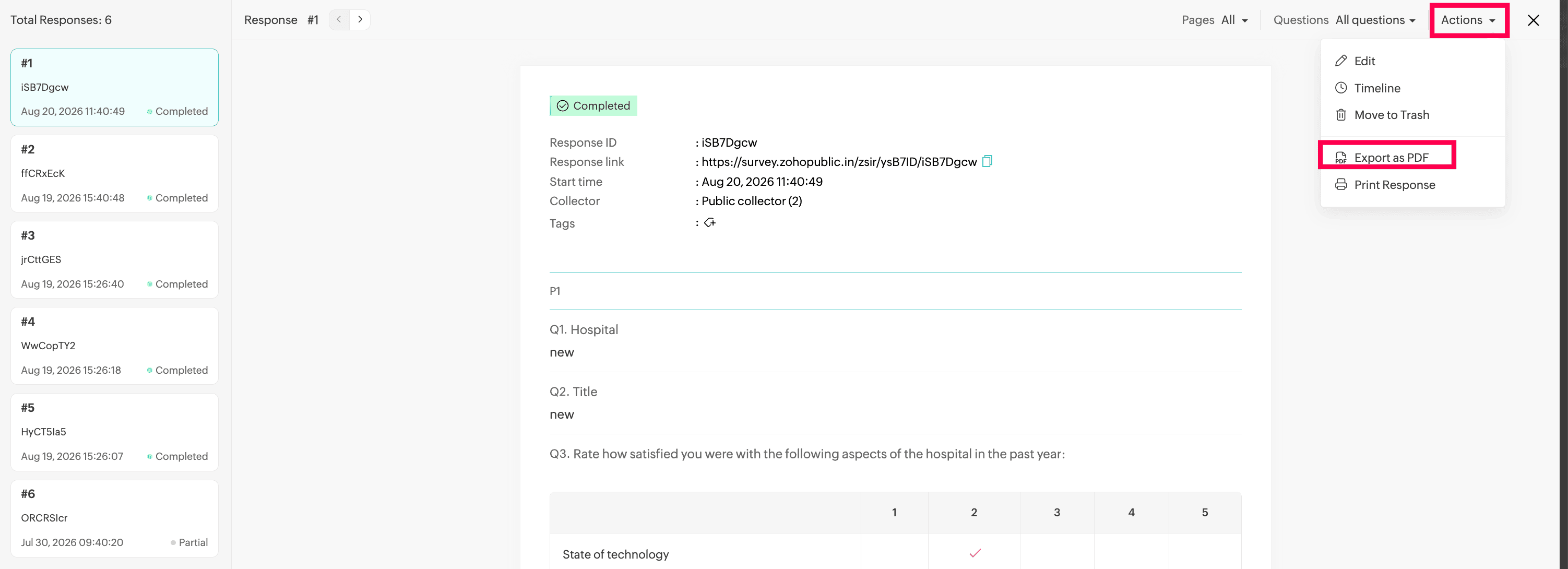1568x569 pixels.
Task: Open the Timeline clock icon
Action: point(1340,88)
